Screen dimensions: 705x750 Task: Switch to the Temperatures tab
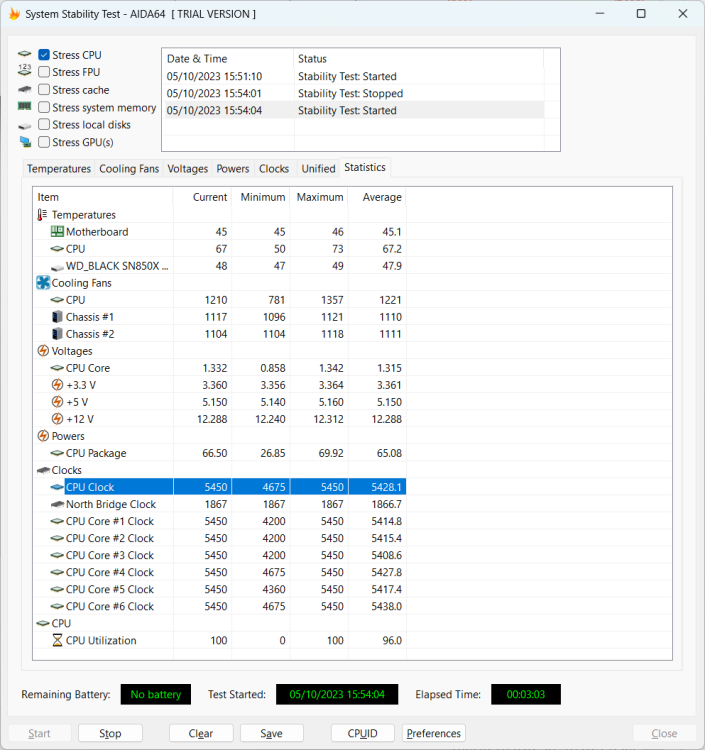[x=58, y=169]
